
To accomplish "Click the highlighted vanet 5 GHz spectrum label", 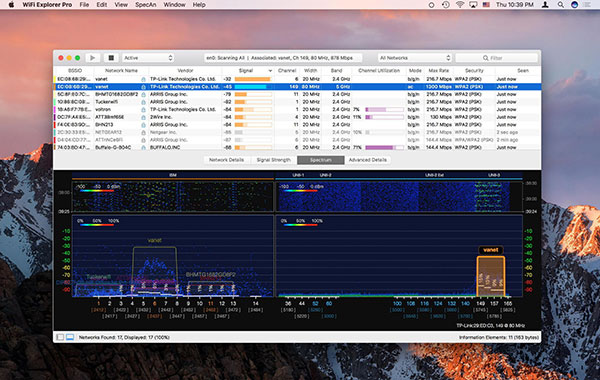I will 491,250.
